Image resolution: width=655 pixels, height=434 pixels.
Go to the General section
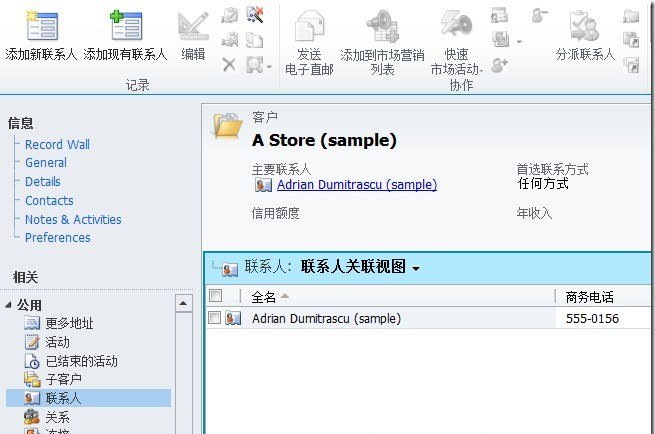pyautogui.click(x=46, y=162)
